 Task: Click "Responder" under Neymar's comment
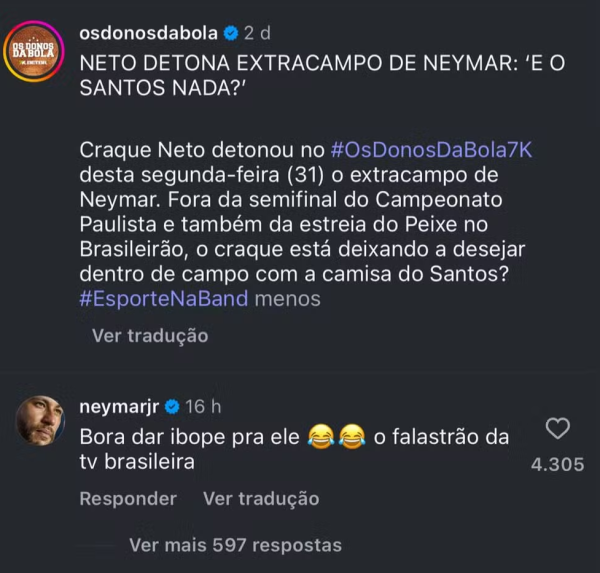pos(128,498)
